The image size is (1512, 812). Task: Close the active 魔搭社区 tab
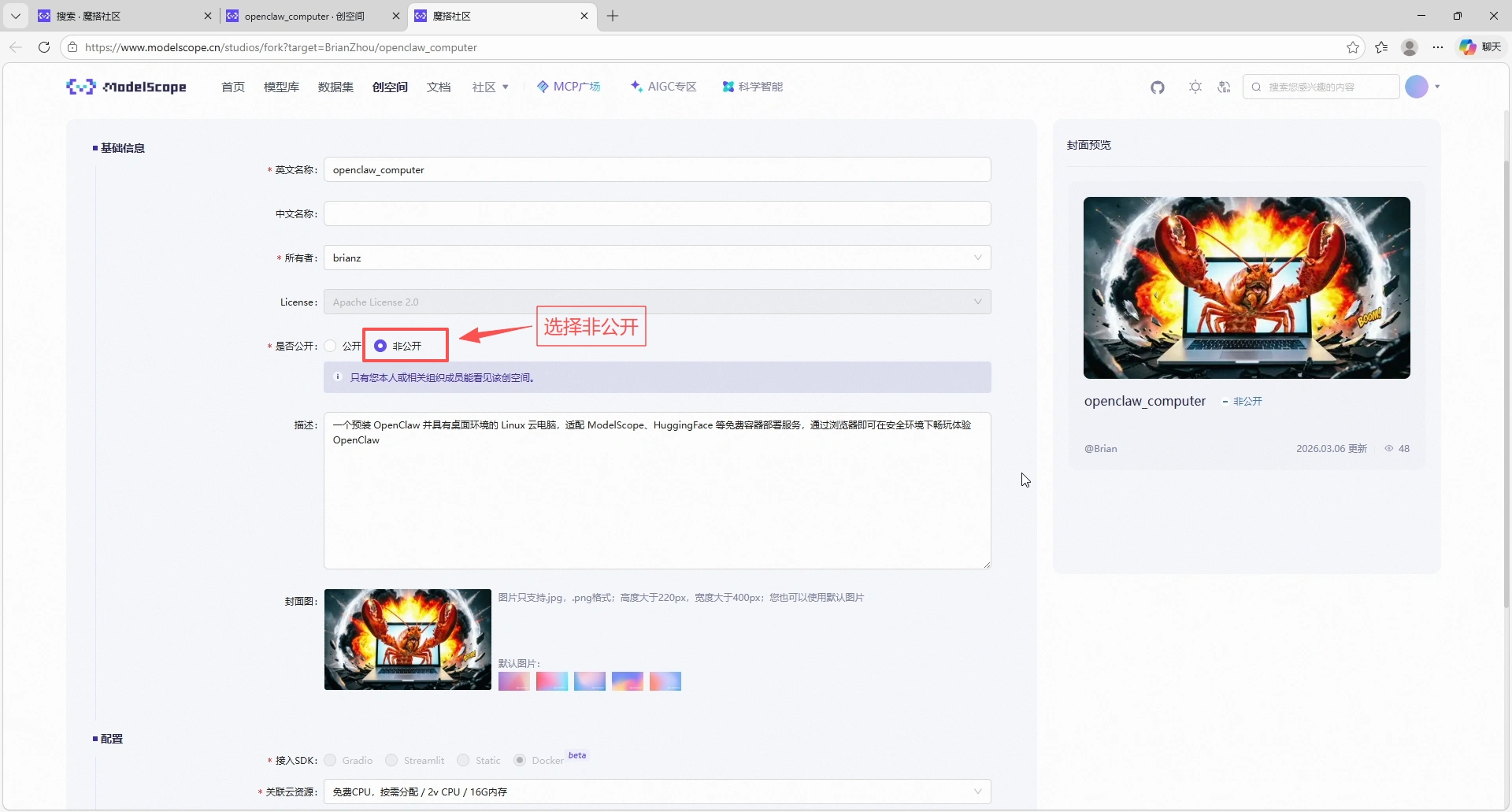[584, 16]
